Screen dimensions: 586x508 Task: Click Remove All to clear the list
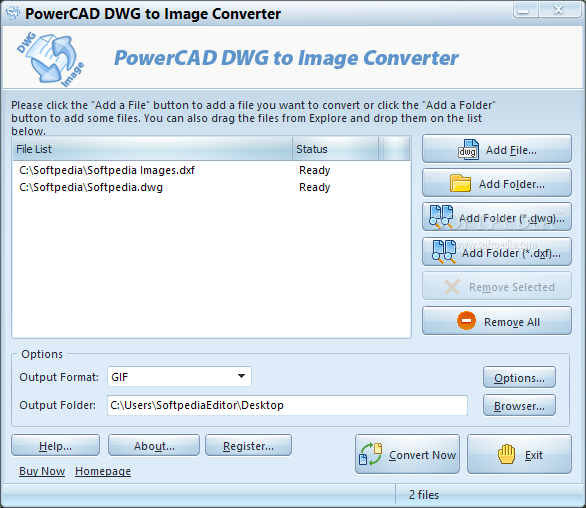497,321
